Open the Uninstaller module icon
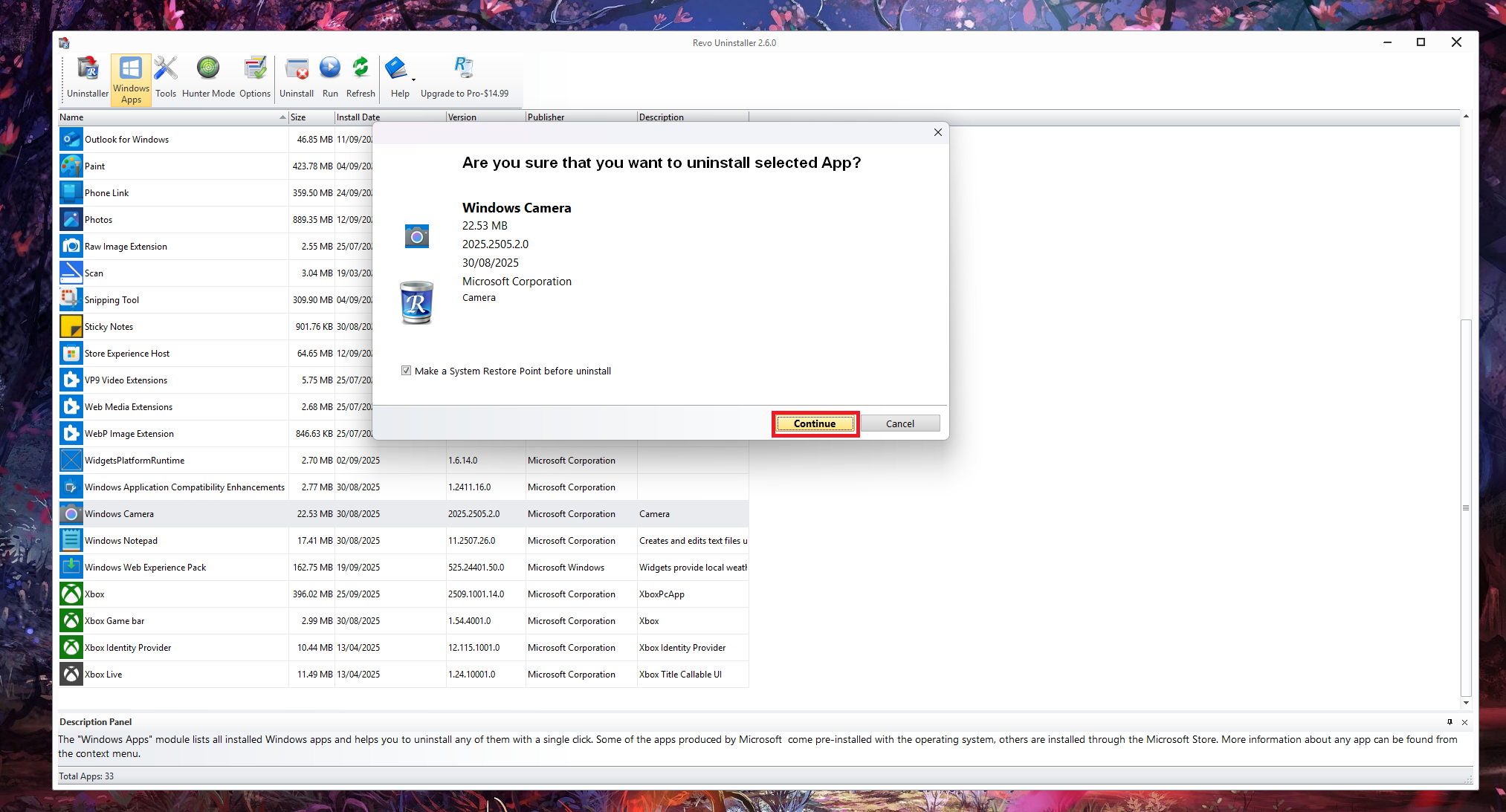The height and width of the screenshot is (812, 1506). click(x=88, y=70)
